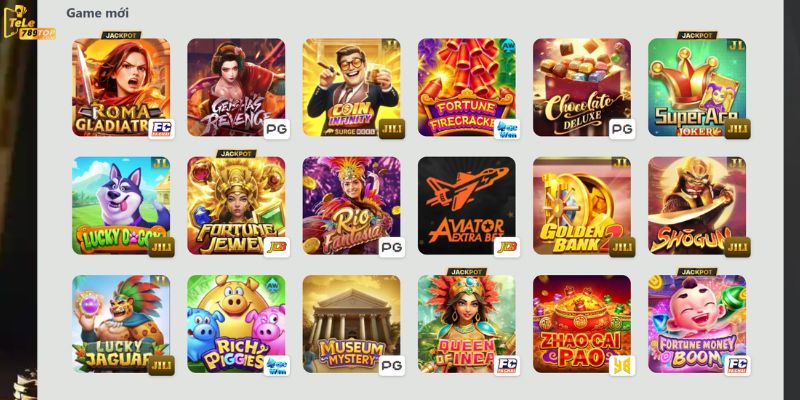The width and height of the screenshot is (800, 400).
Task: Select the Coin Infinity game icon
Action: (x=352, y=87)
